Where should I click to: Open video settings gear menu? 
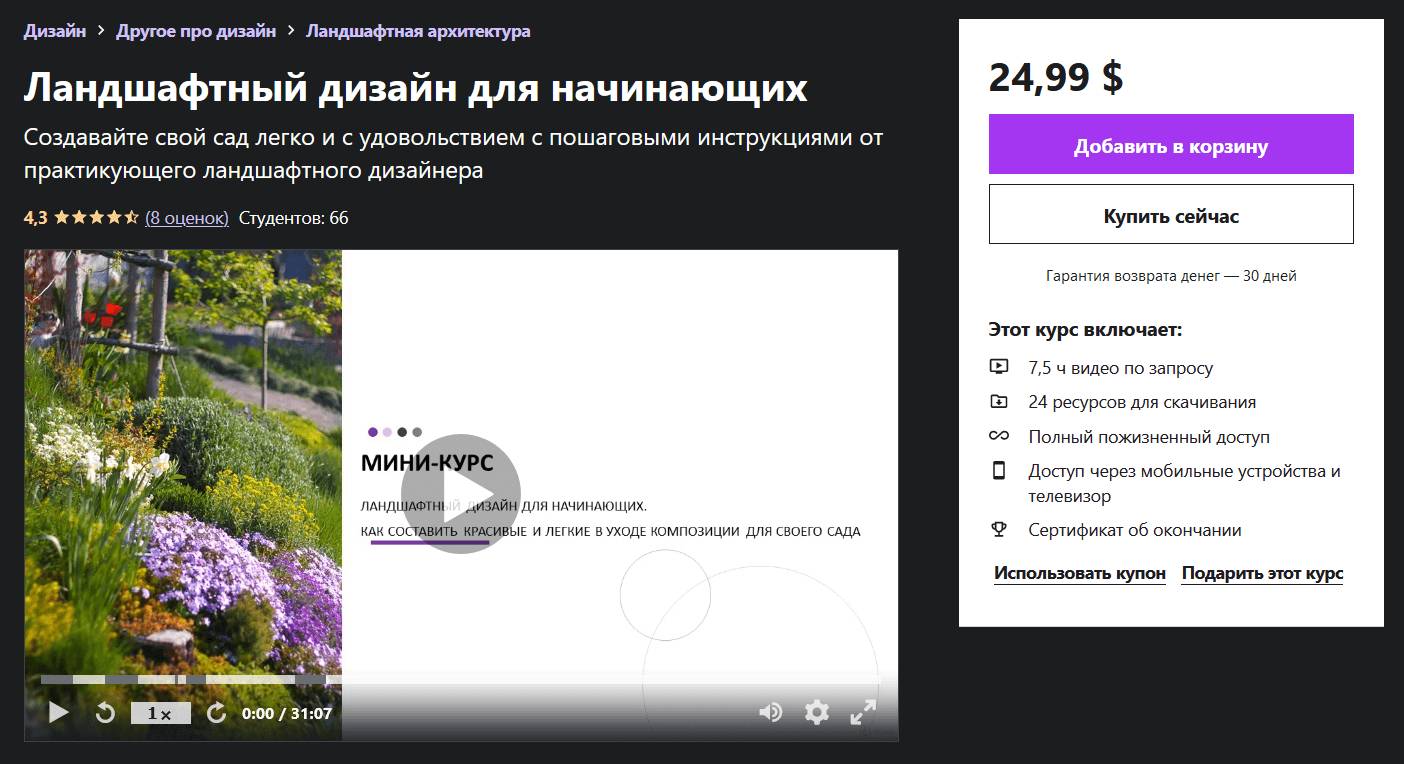pyautogui.click(x=817, y=712)
